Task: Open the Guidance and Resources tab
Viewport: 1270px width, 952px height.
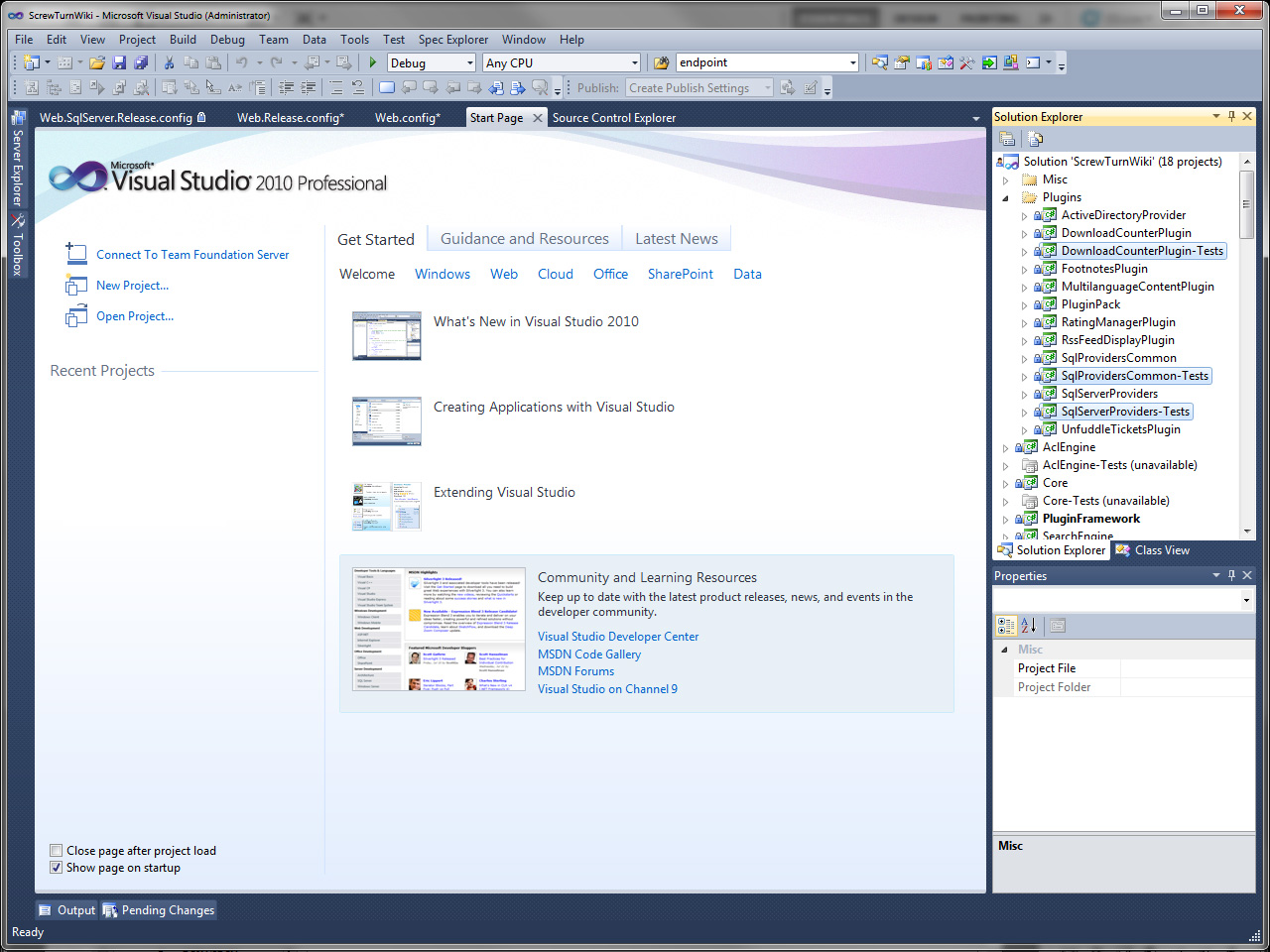Action: 525,239
